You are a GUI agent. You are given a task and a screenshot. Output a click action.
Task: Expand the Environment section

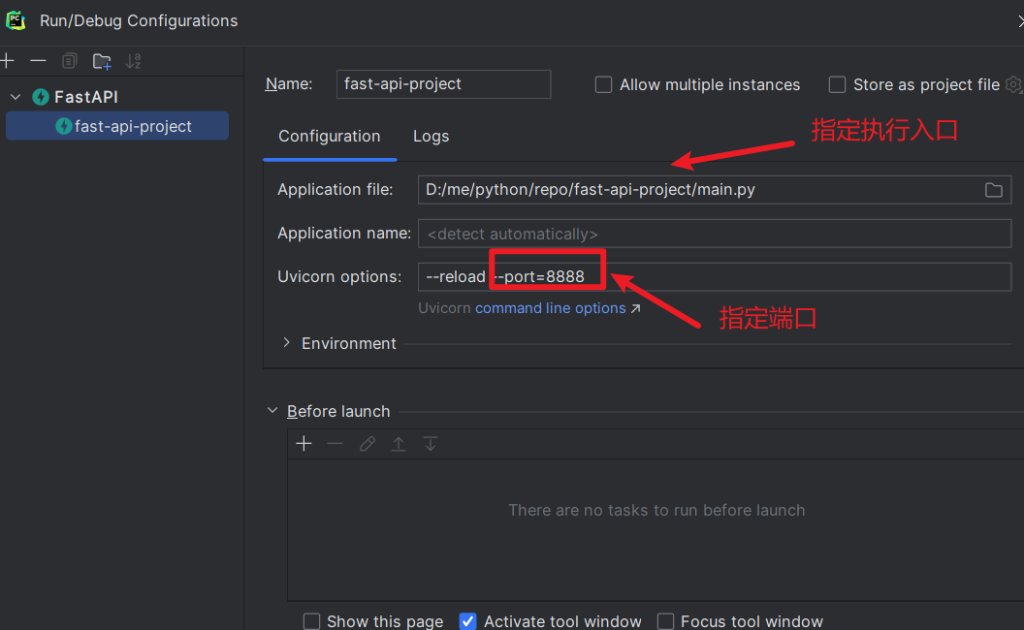click(x=286, y=342)
